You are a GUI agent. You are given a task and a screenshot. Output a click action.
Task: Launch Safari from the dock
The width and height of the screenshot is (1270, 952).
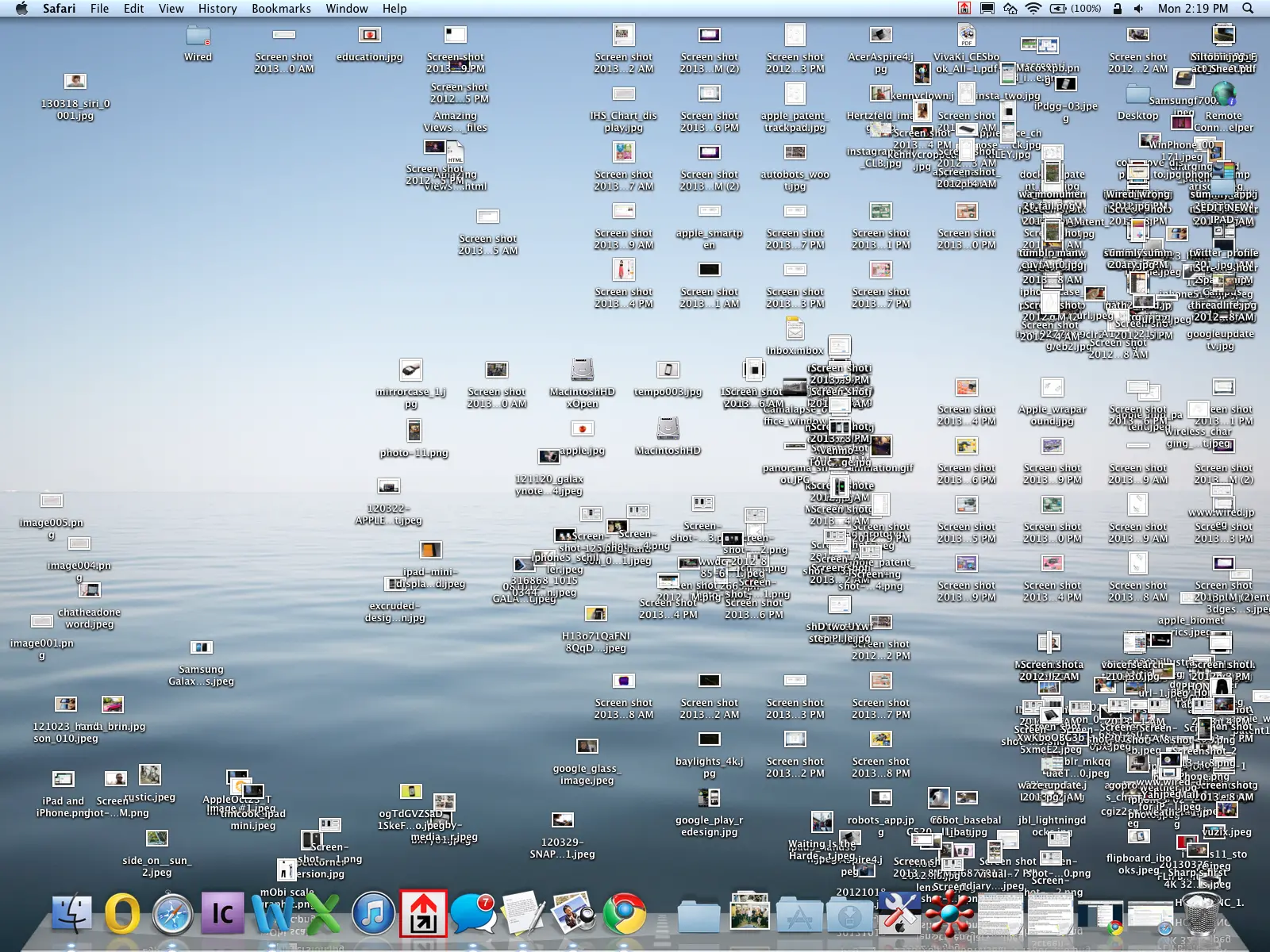172,914
